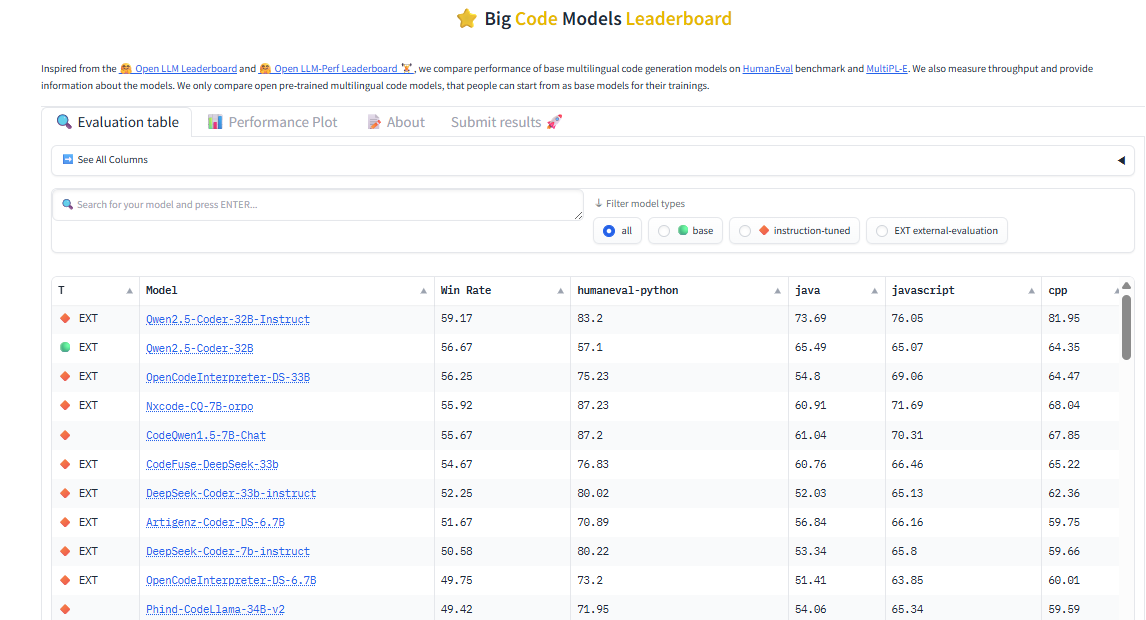The height and width of the screenshot is (620, 1146).
Task: Open the Qwen2.5-Coder-32B base model link
Action: click(200, 348)
